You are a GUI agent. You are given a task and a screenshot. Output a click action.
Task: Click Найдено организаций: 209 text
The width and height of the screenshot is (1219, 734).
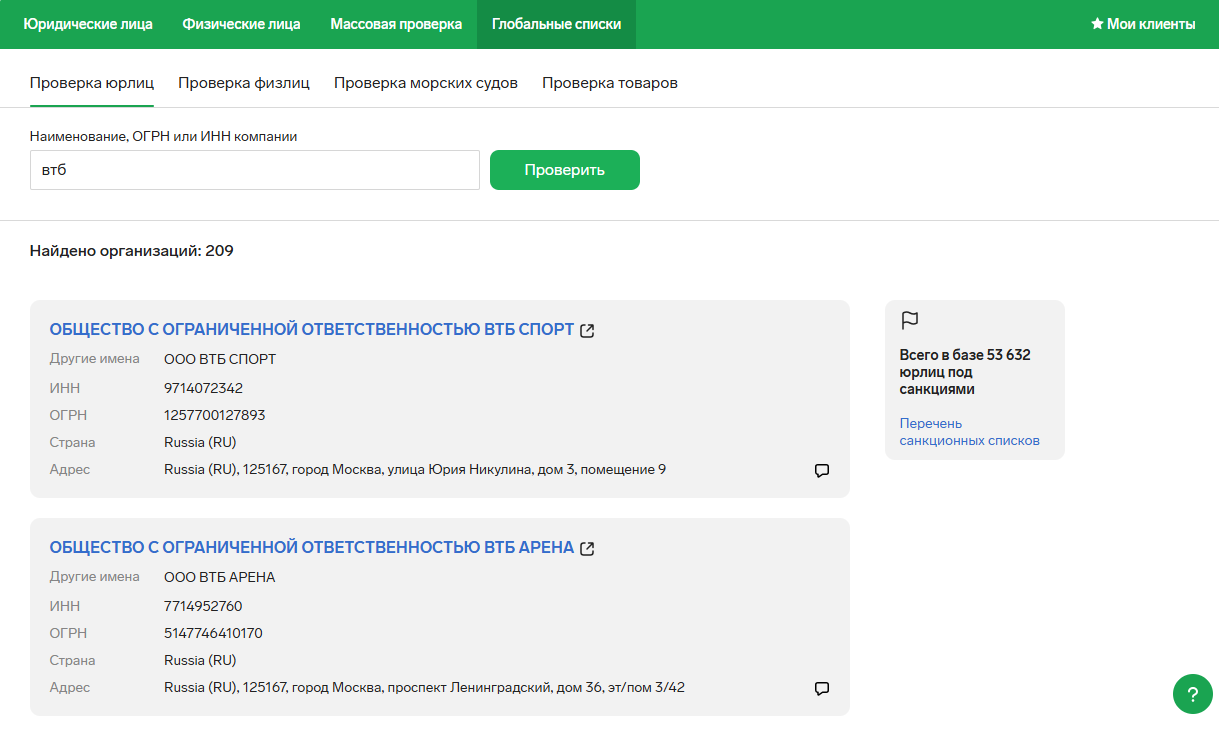point(132,251)
